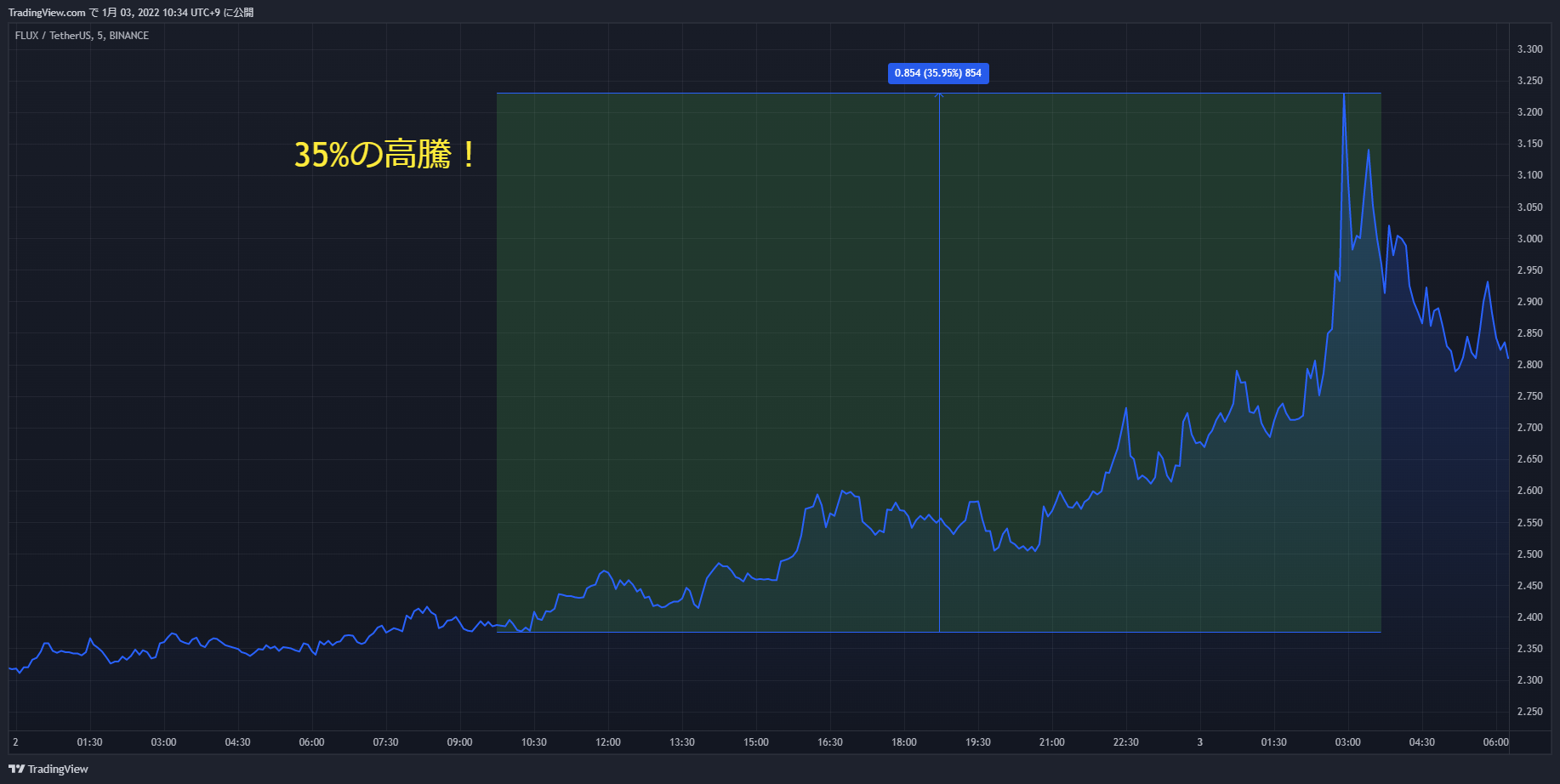The width and height of the screenshot is (1560, 784).
Task: Click the price peak of the line chart
Action: click(x=1343, y=94)
